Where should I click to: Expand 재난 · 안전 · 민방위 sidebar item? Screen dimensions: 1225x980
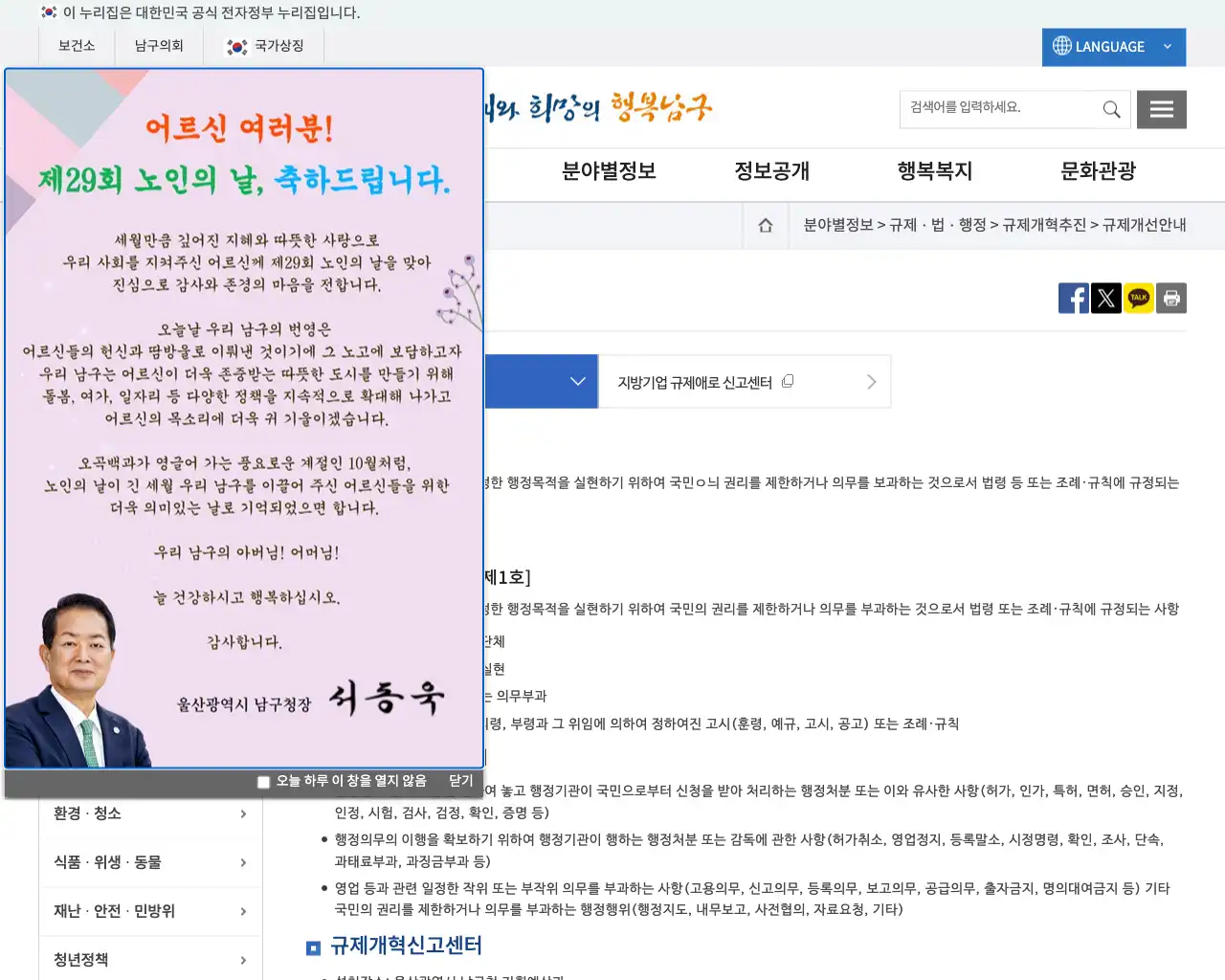[150, 911]
